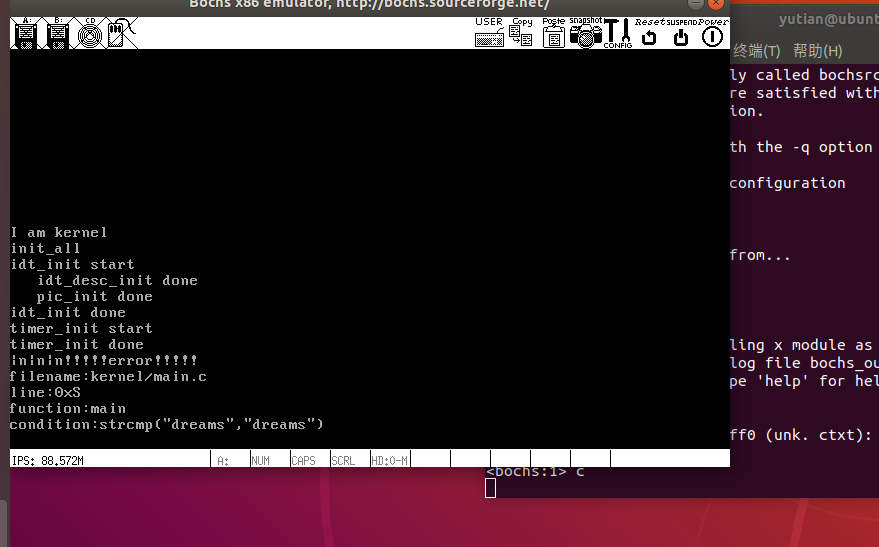
Task: Toggle the CD-ROM drive icon
Action: tap(90, 33)
